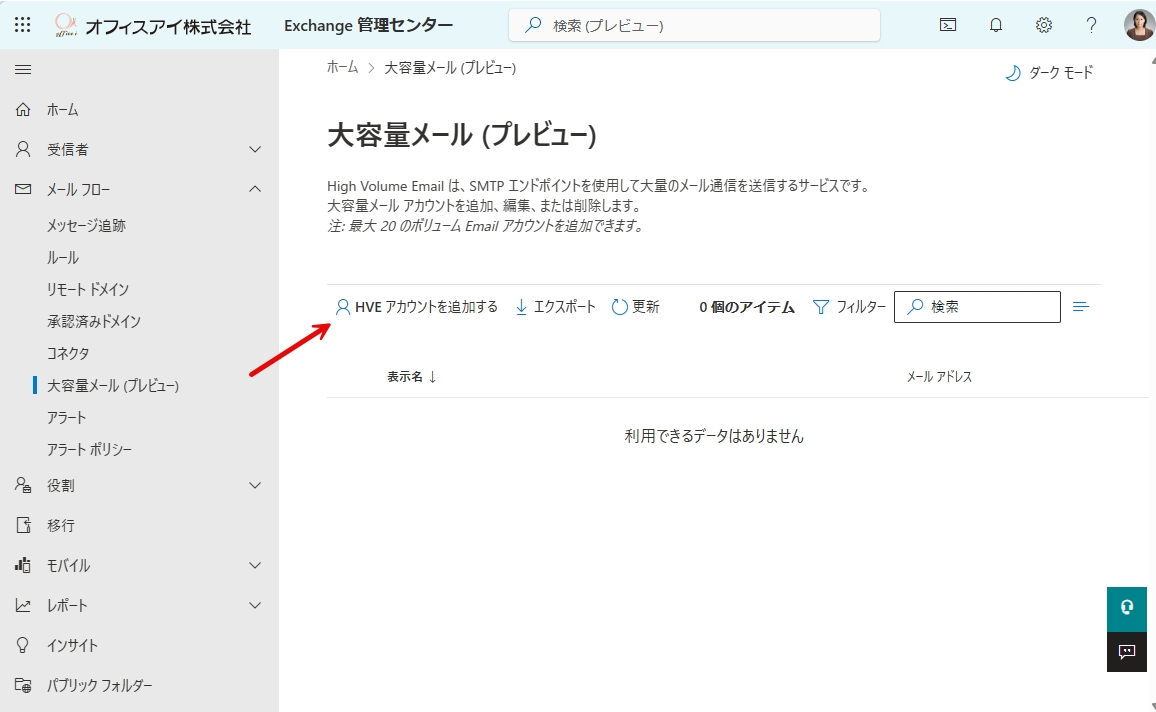This screenshot has width=1156, height=712.
Task: Click the インサイト lightbulb icon
Action: [23, 645]
